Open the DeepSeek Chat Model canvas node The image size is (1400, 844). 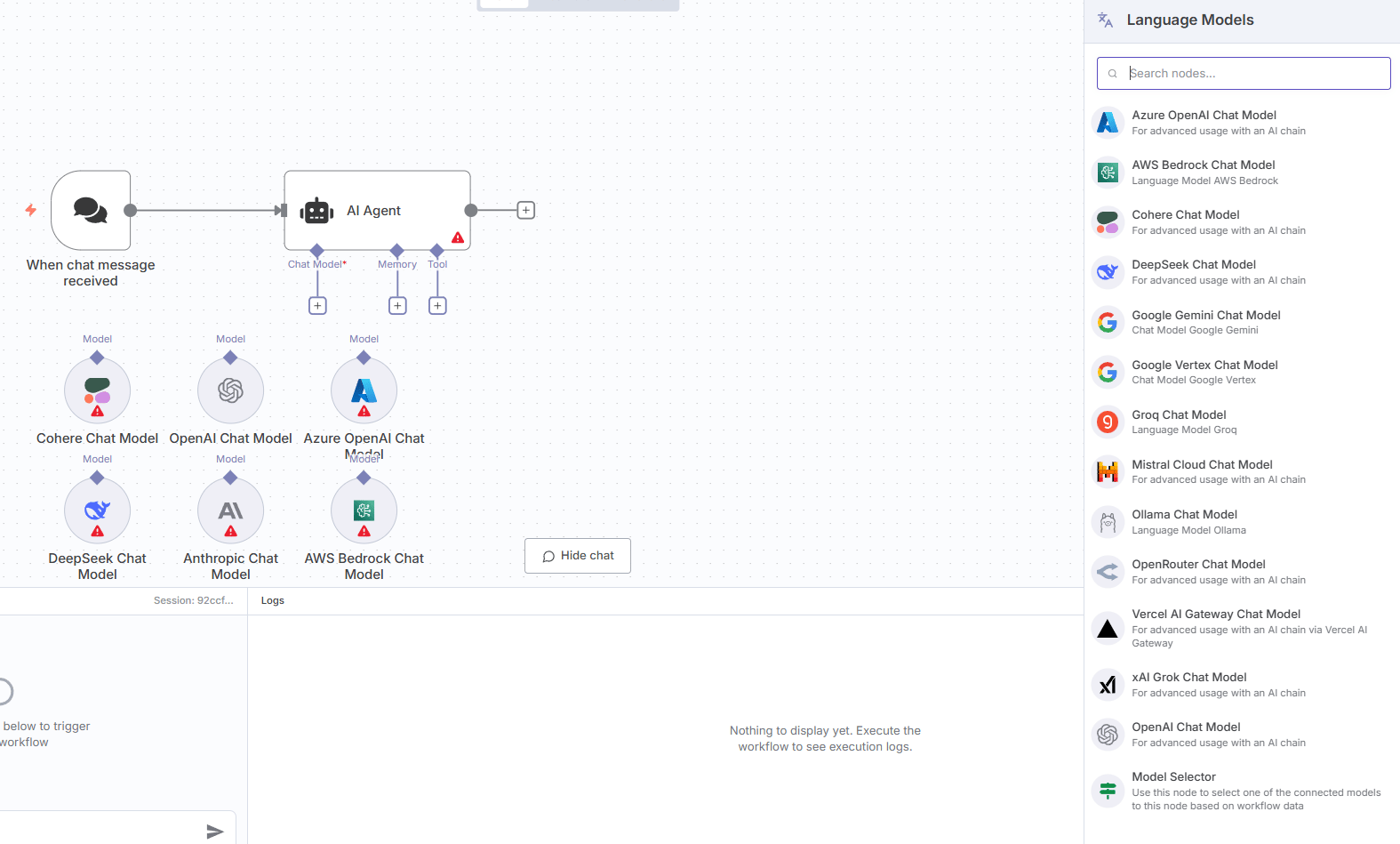(97, 510)
